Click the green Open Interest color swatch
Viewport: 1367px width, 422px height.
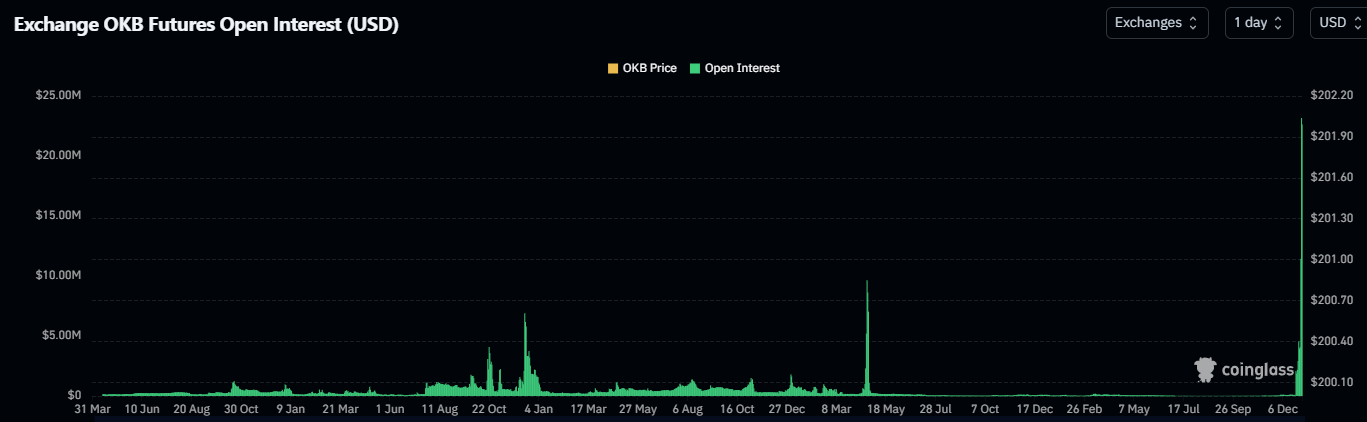pyautogui.click(x=695, y=68)
